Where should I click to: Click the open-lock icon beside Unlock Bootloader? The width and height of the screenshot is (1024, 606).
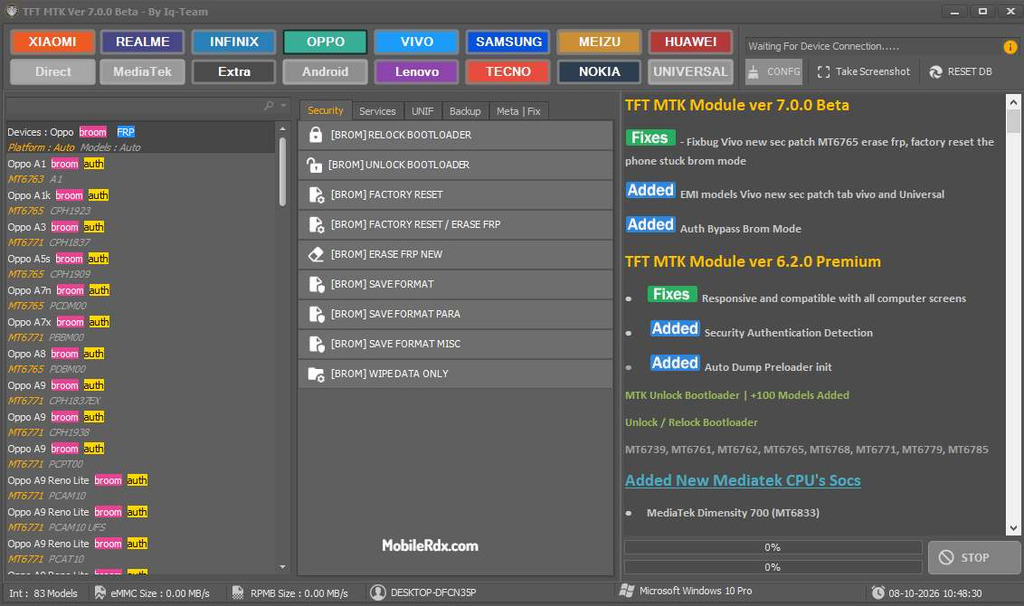pos(314,165)
